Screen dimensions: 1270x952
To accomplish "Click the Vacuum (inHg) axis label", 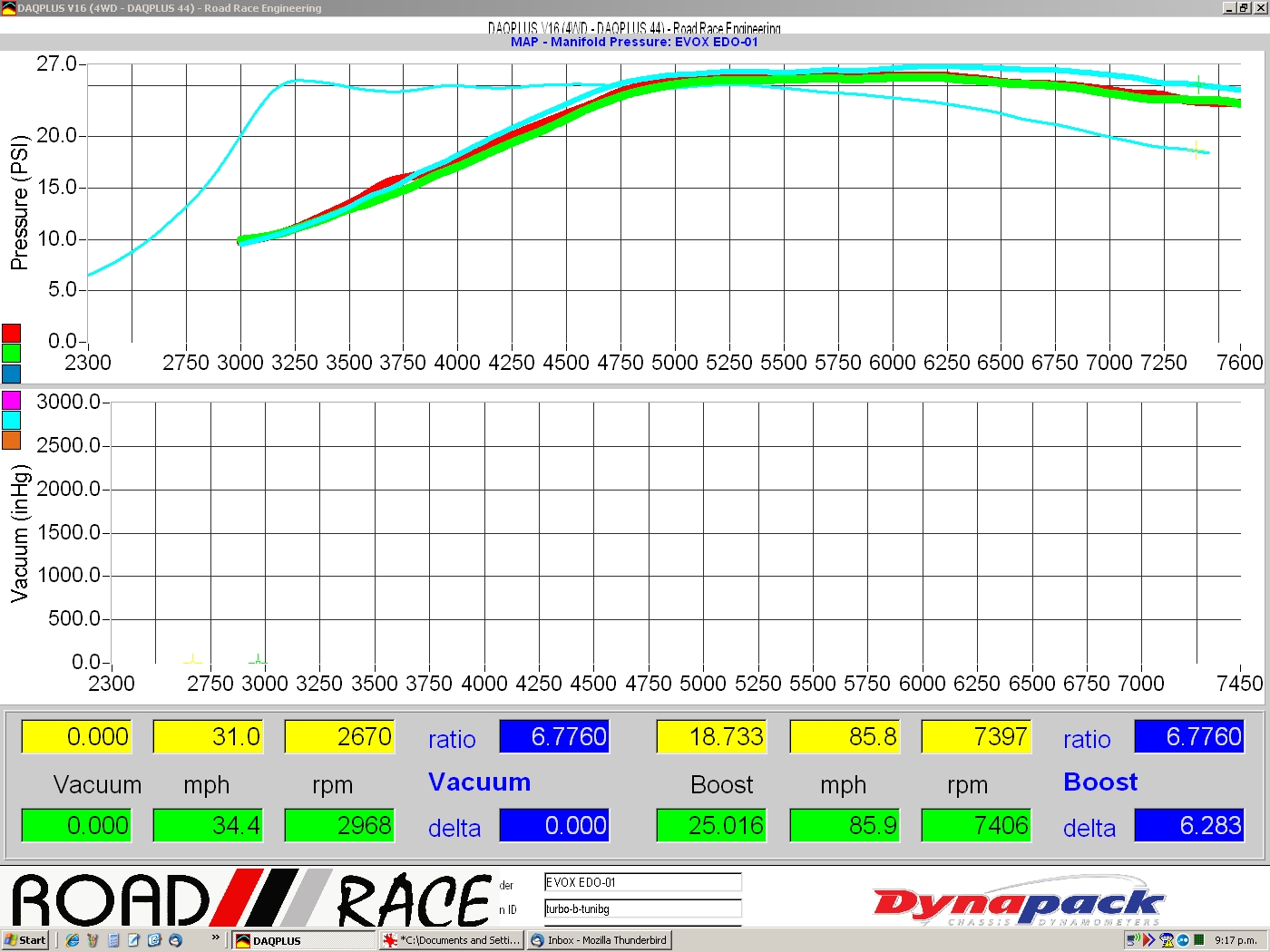I will pyautogui.click(x=19, y=533).
